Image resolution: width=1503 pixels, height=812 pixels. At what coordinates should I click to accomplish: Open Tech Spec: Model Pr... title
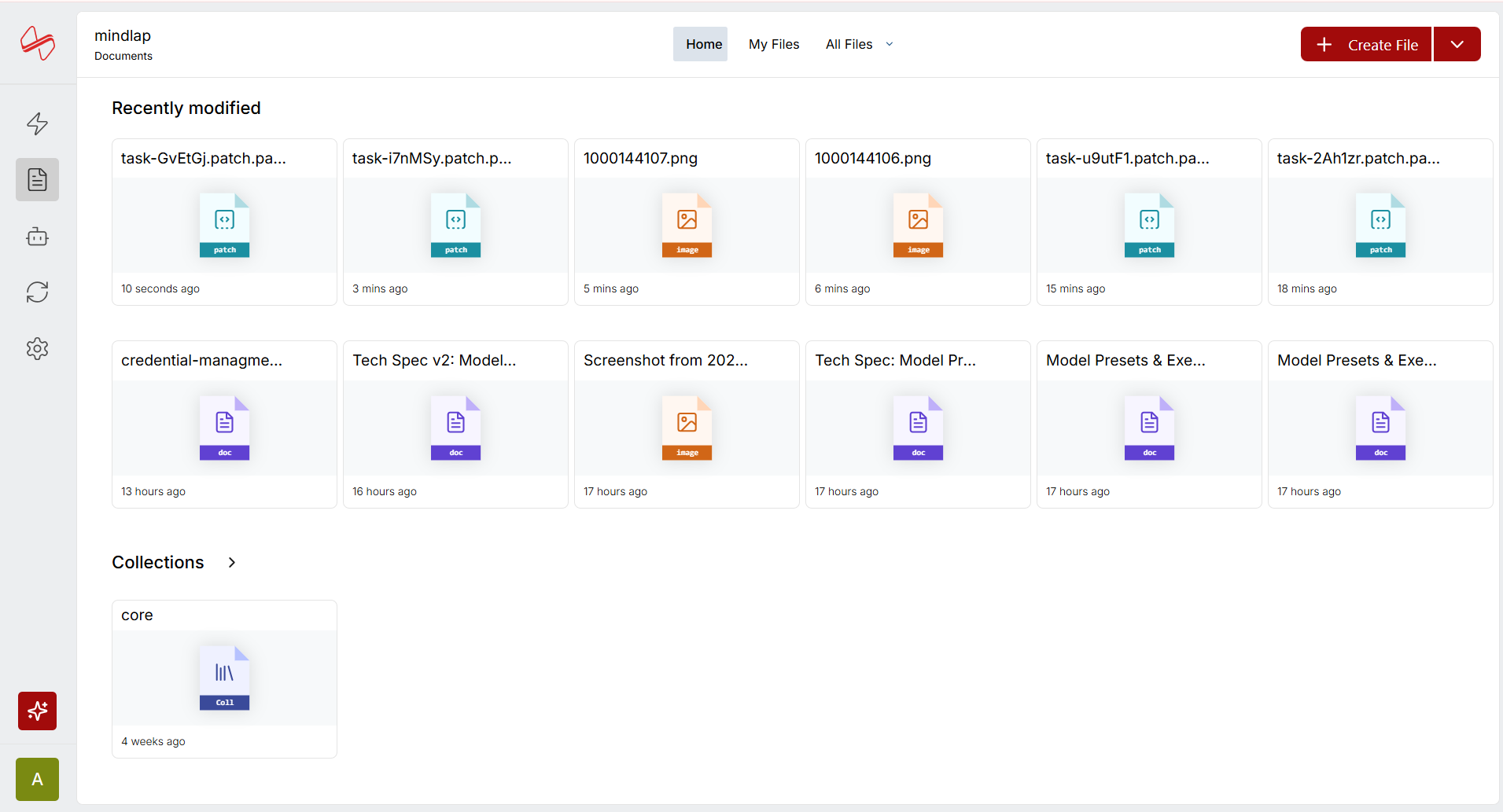click(x=895, y=360)
